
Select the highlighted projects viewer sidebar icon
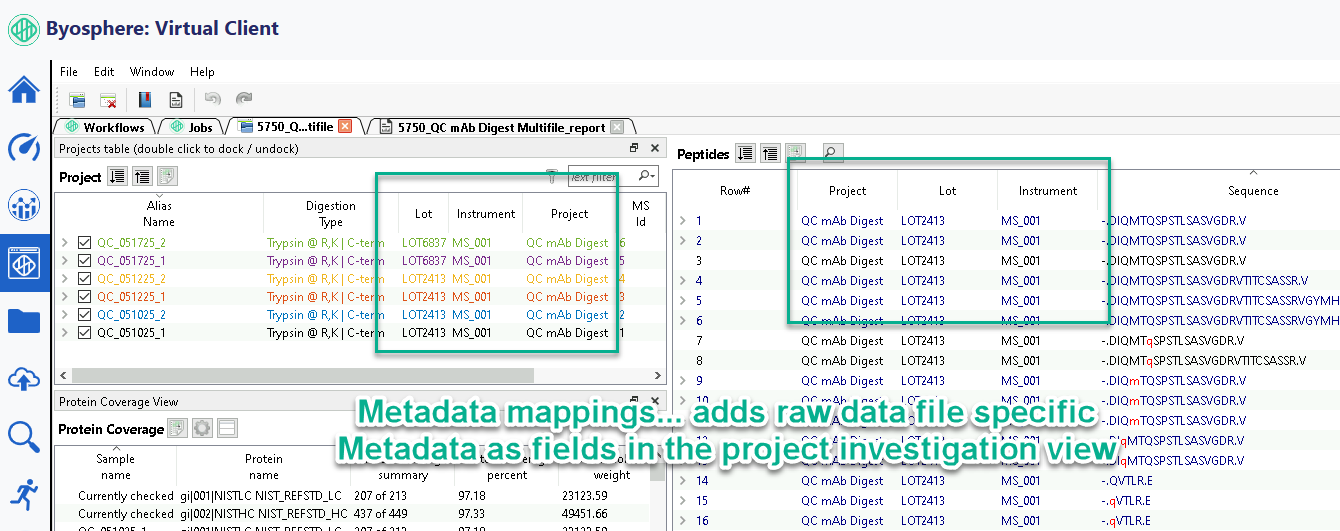[24, 263]
